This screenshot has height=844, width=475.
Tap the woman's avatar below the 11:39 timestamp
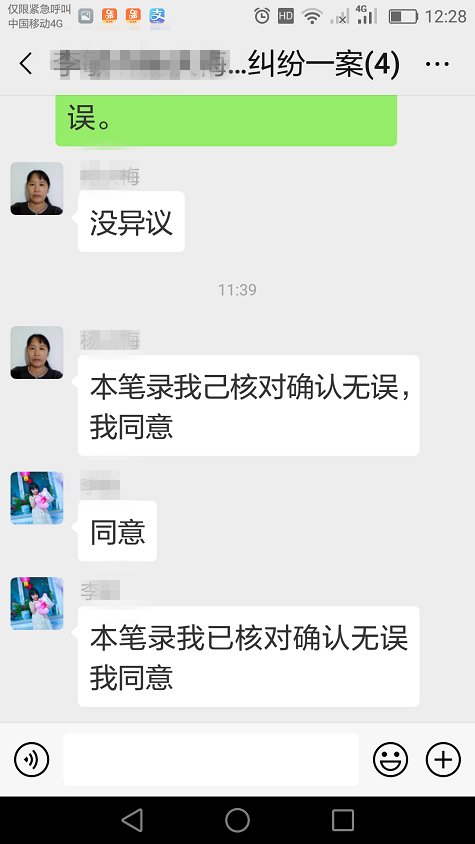click(x=37, y=353)
